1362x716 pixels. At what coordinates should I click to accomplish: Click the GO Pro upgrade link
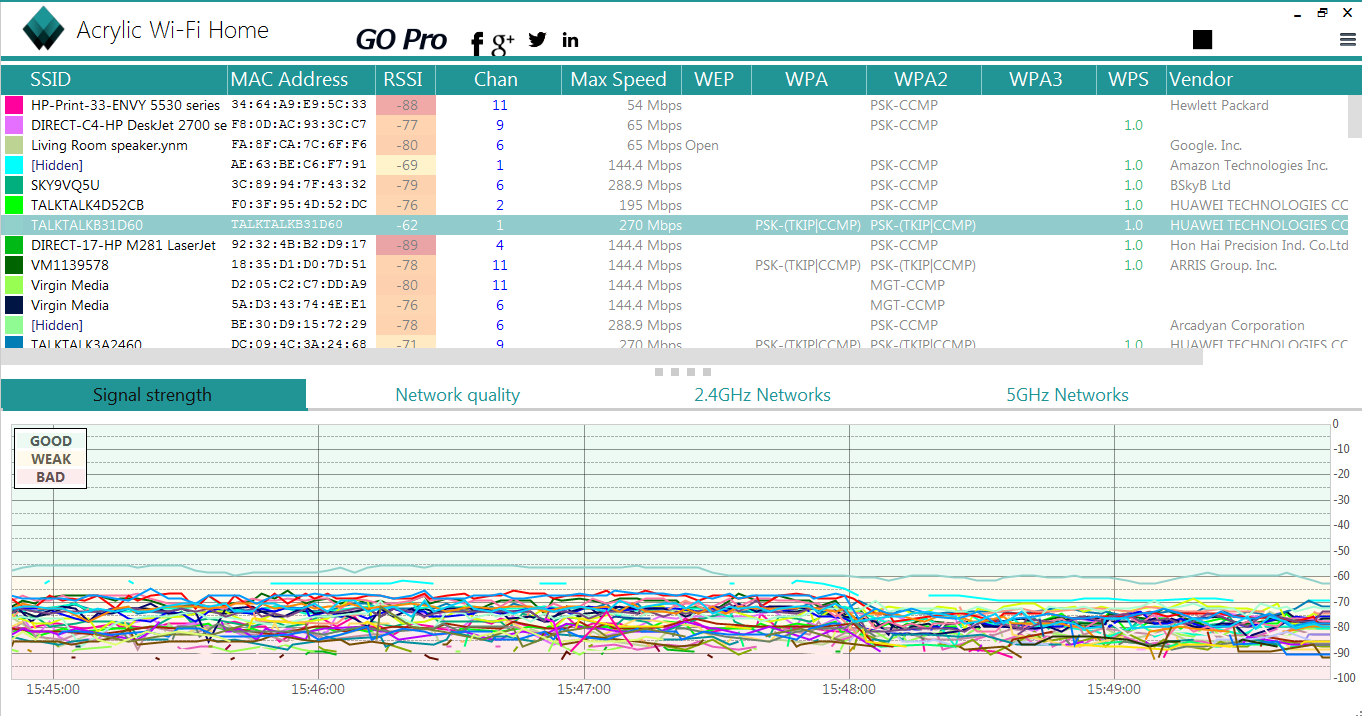coord(401,39)
